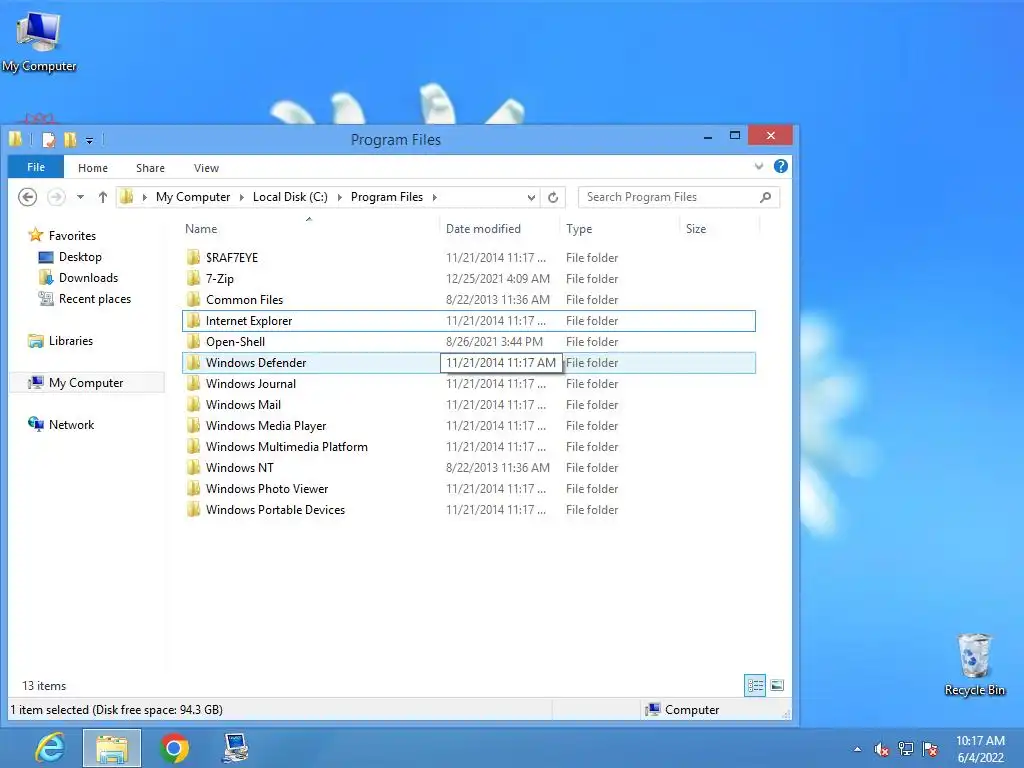This screenshot has width=1024, height=768.
Task: Click the folder icon in the title bar
Action: coord(16,138)
